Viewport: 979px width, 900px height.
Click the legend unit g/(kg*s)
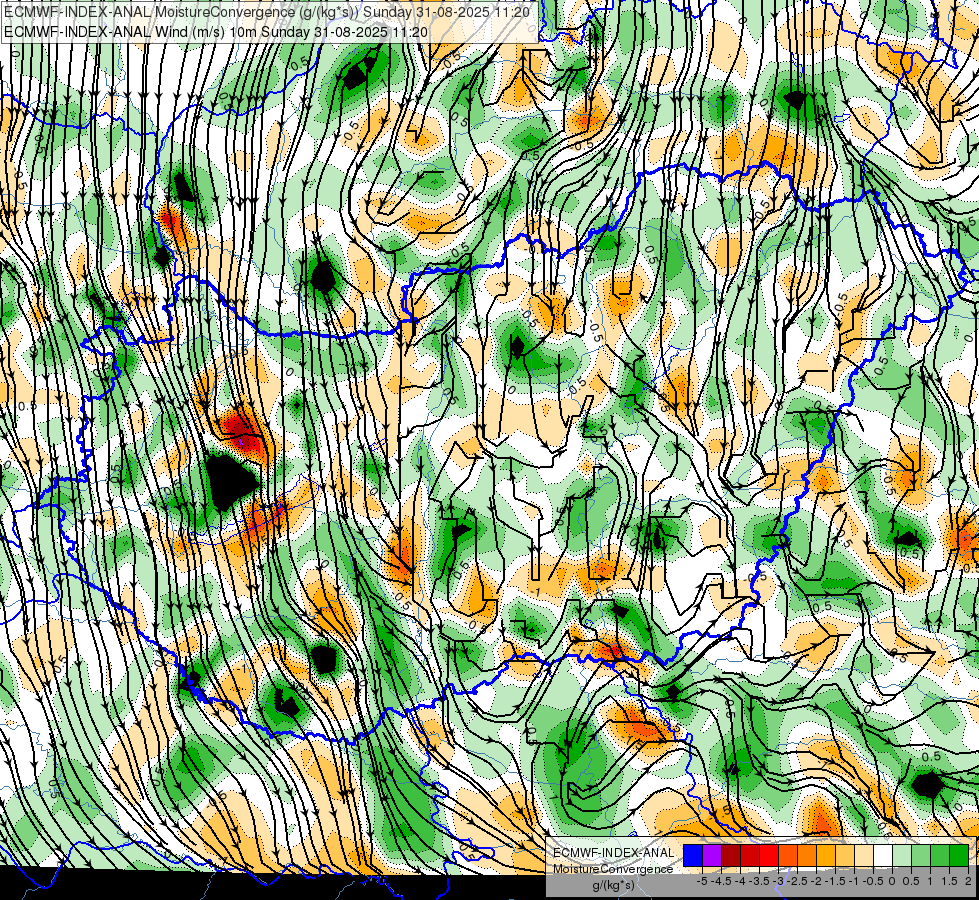[x=613, y=886]
